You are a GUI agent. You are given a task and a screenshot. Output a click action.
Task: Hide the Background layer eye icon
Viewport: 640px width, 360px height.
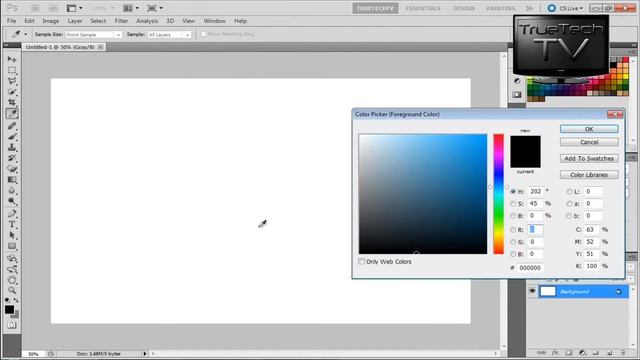pos(532,291)
